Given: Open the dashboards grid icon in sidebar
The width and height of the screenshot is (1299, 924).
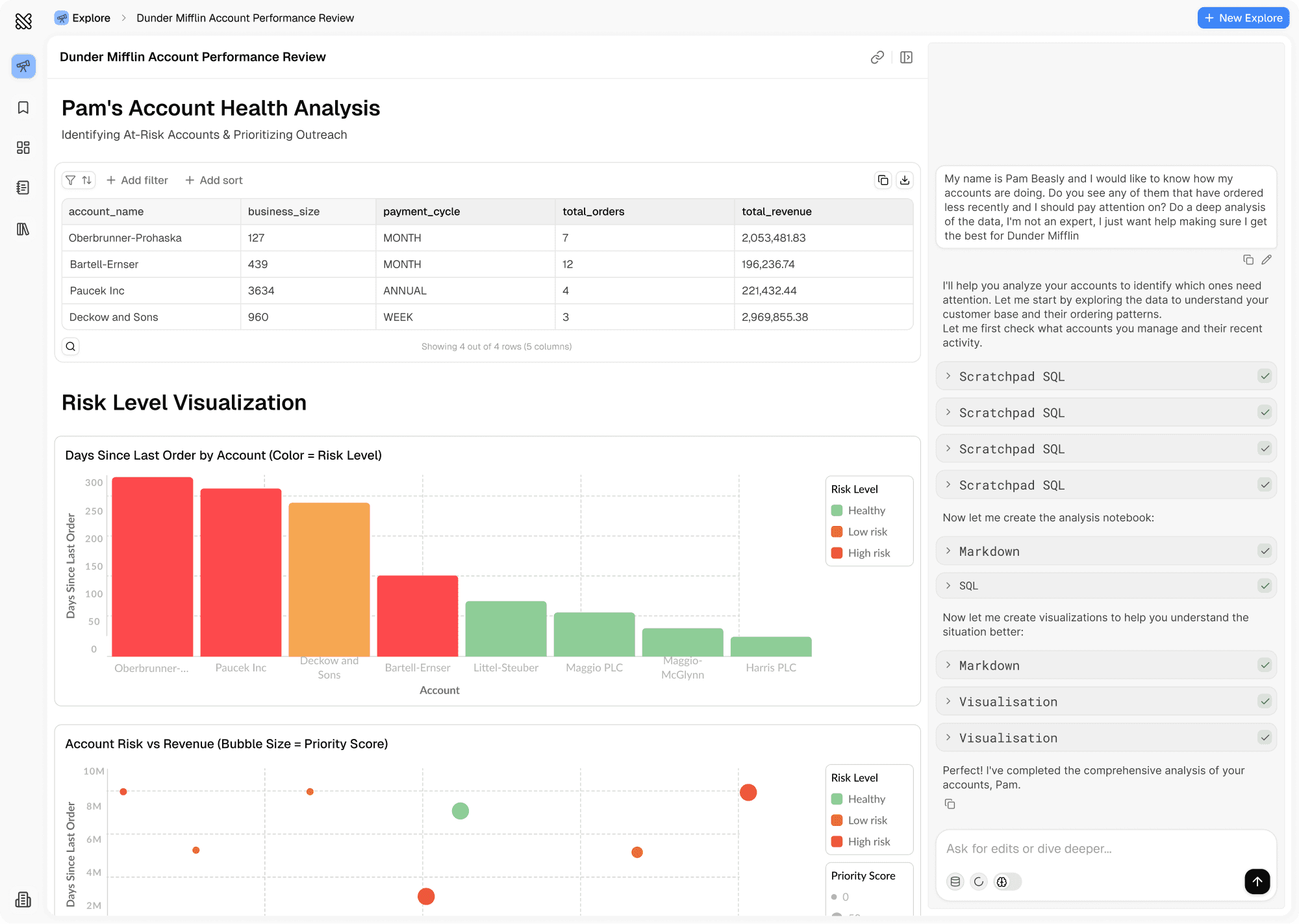Looking at the screenshot, I should [x=23, y=147].
